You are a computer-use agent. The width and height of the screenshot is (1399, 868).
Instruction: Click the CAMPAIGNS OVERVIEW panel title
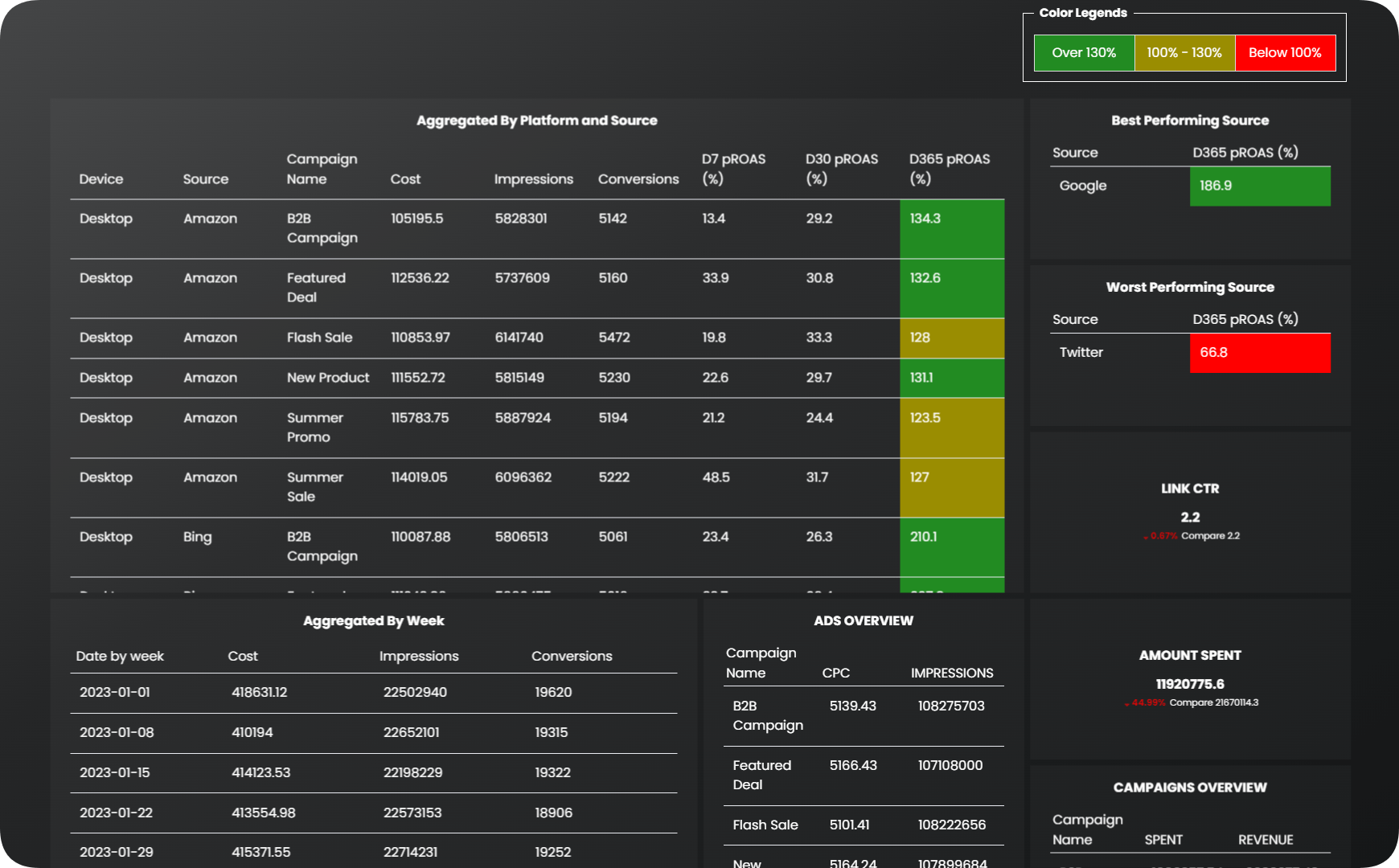point(1190,788)
